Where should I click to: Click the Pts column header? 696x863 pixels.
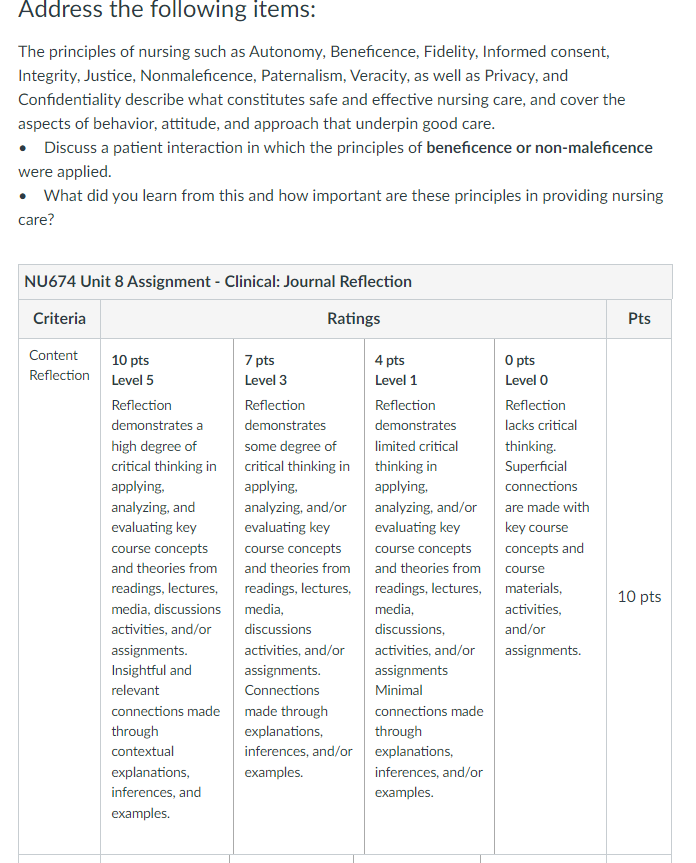pyautogui.click(x=639, y=319)
